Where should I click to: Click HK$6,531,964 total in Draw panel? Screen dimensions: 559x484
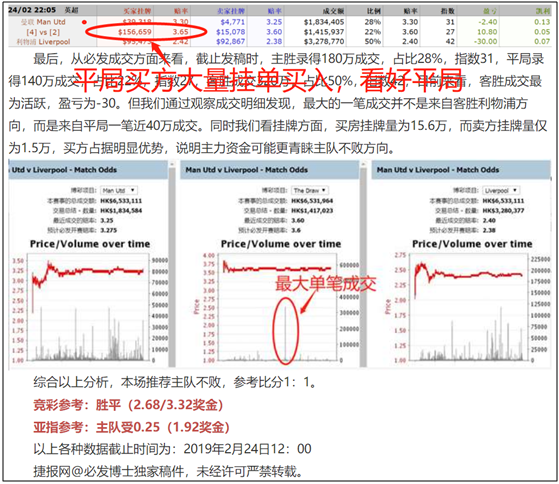[x=312, y=201]
